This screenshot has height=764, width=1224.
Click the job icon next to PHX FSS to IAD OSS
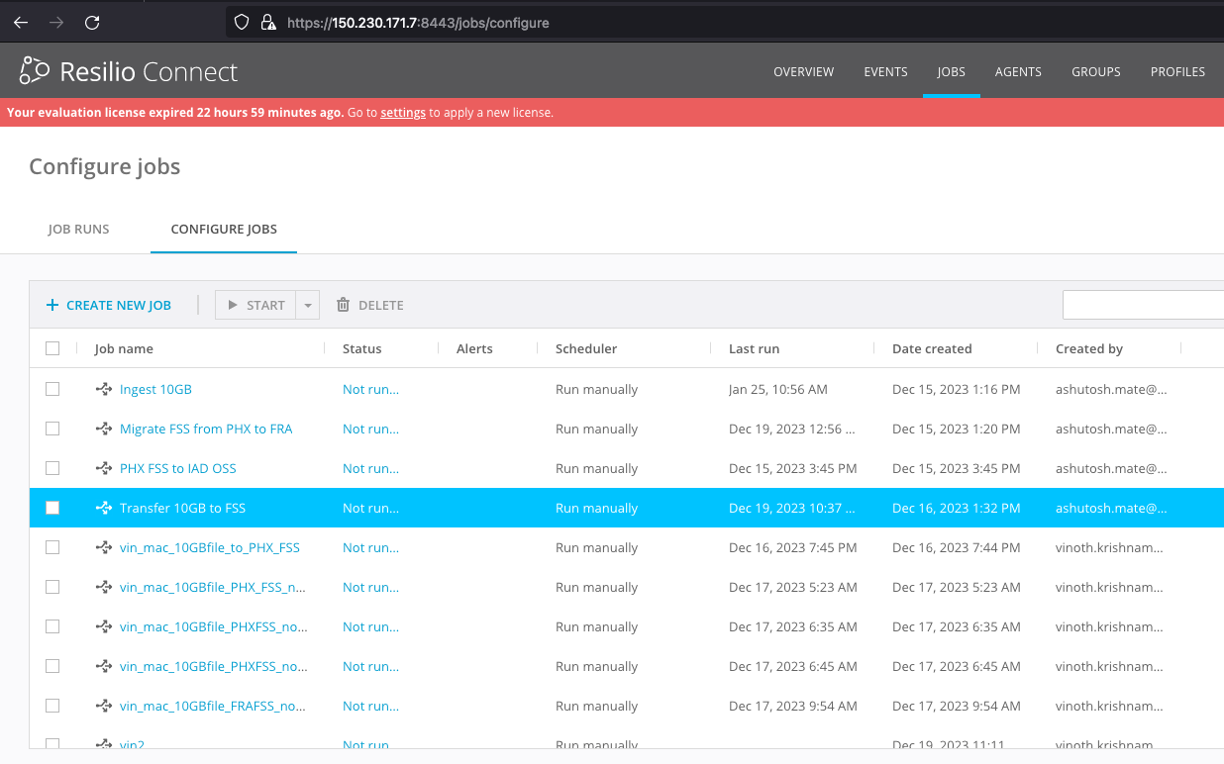104,468
